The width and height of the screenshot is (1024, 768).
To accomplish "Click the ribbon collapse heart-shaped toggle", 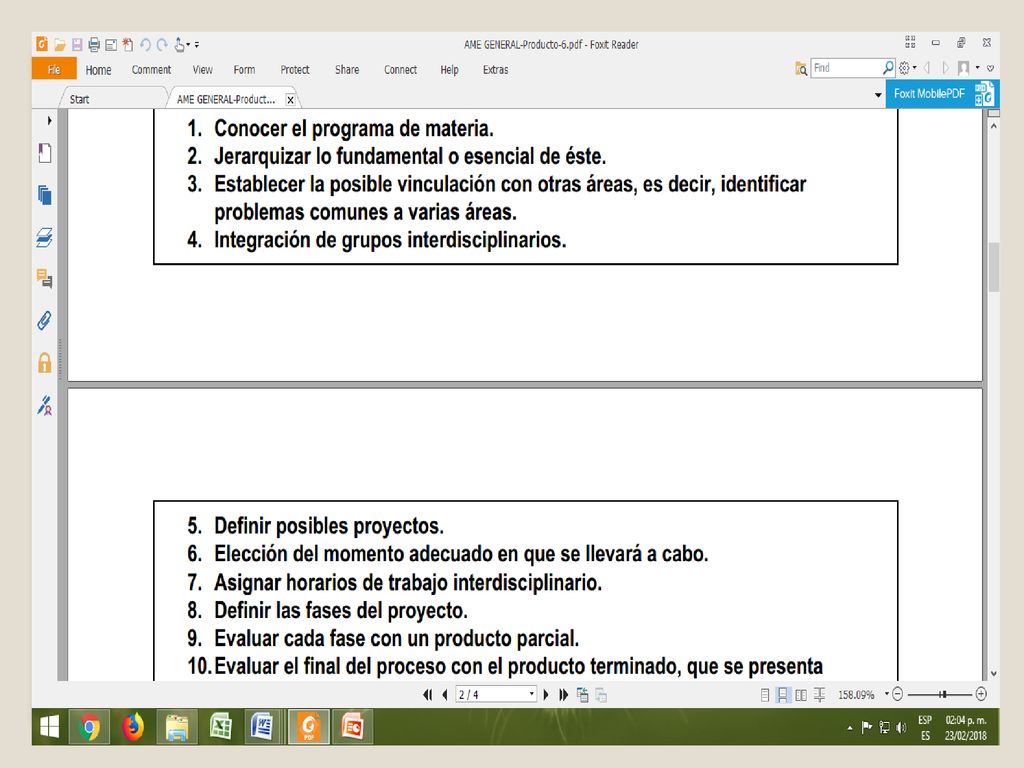I will pyautogui.click(x=991, y=68).
